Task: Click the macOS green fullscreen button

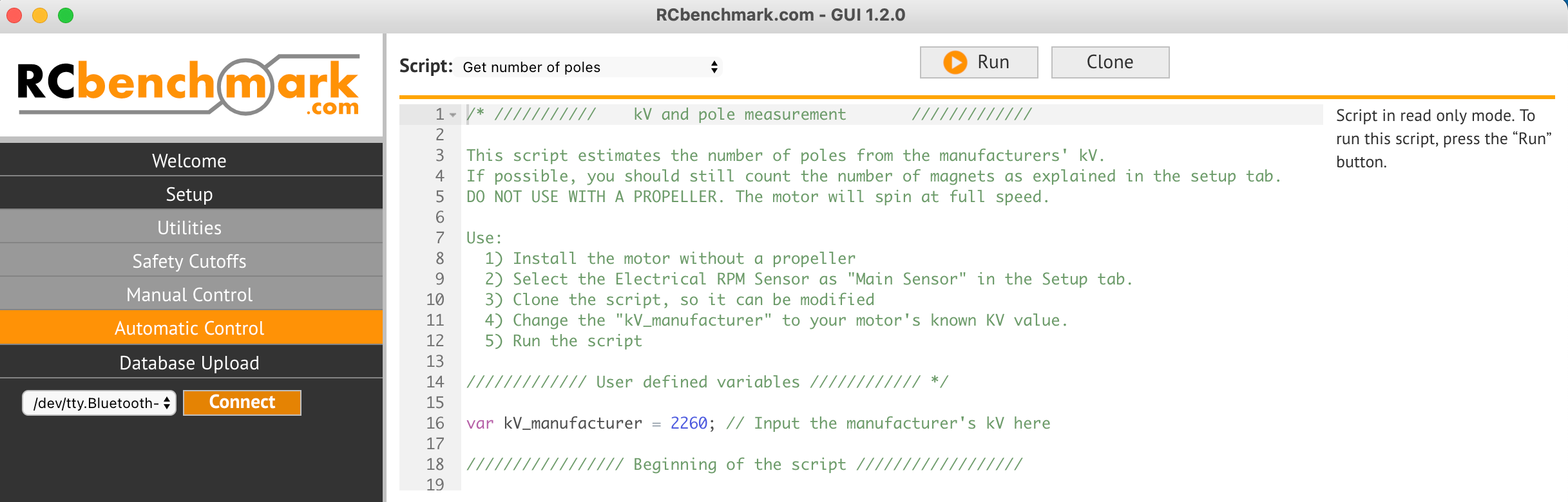Action: pyautogui.click(x=66, y=15)
